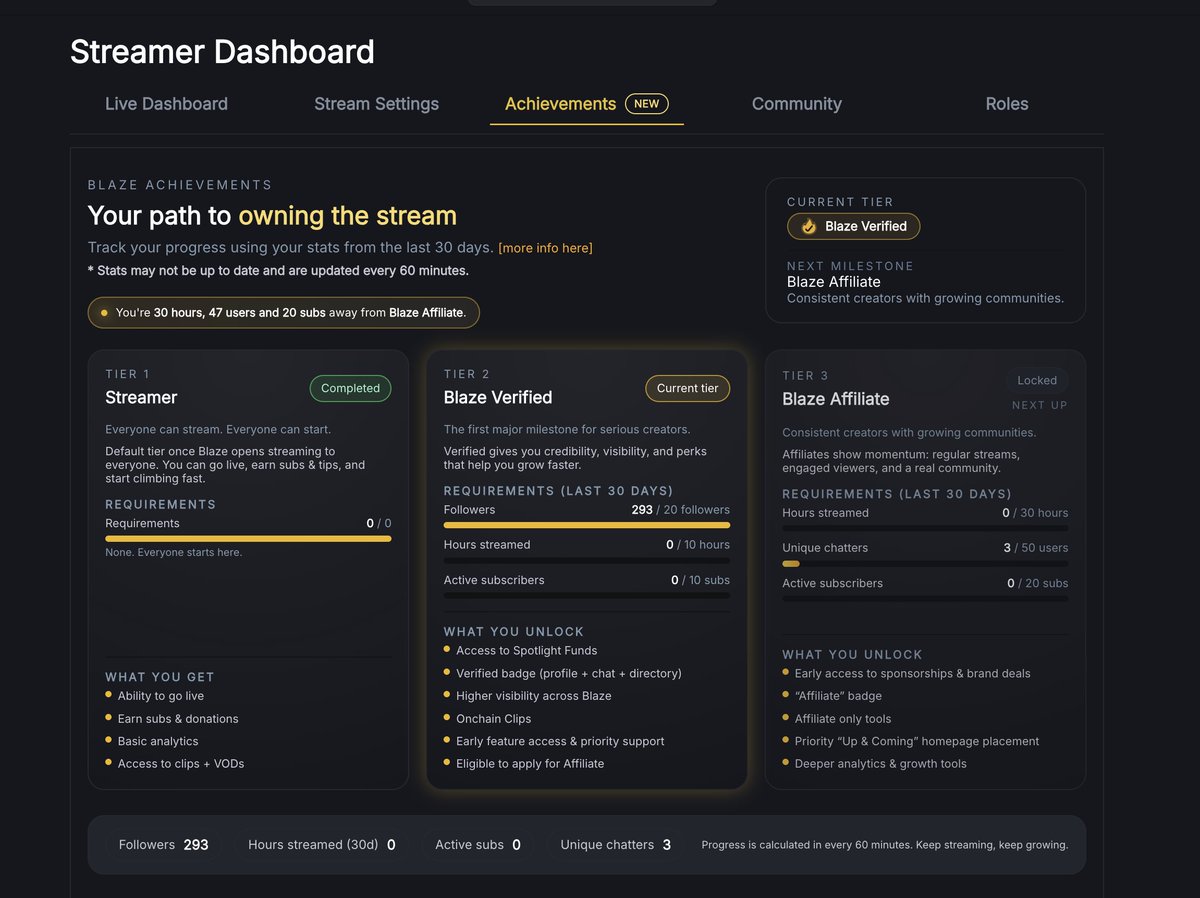Click the Blaze Affiliate next milestone title
Viewport: 1200px width, 898px height.
coord(834,282)
